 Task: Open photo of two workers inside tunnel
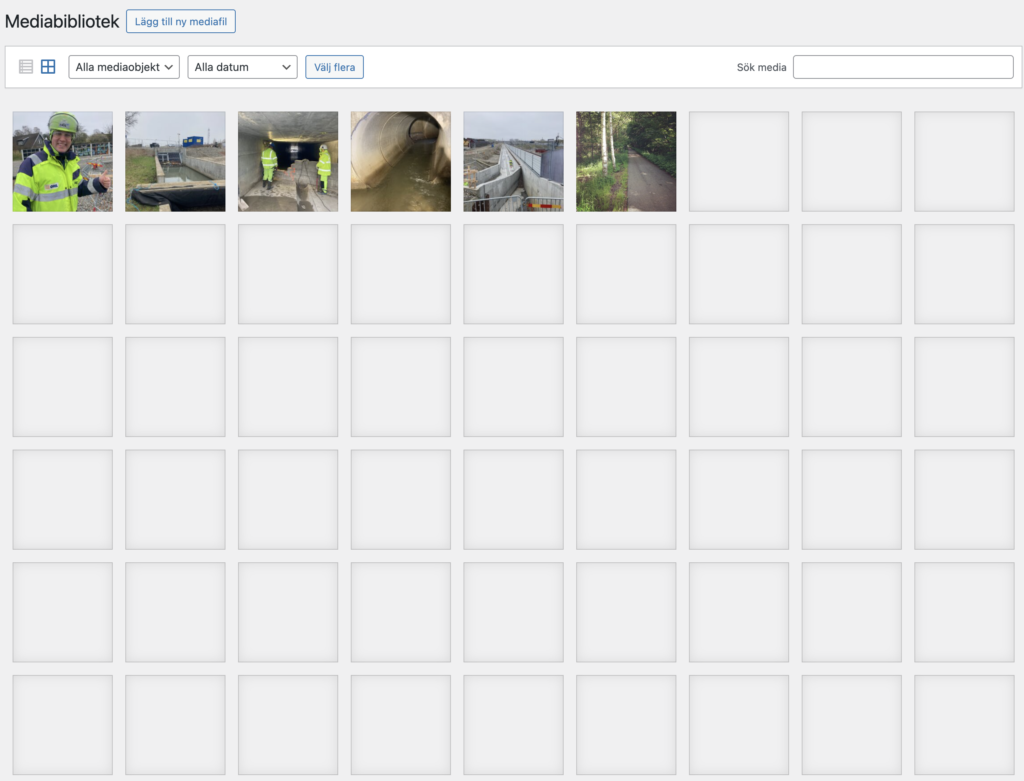tap(288, 162)
